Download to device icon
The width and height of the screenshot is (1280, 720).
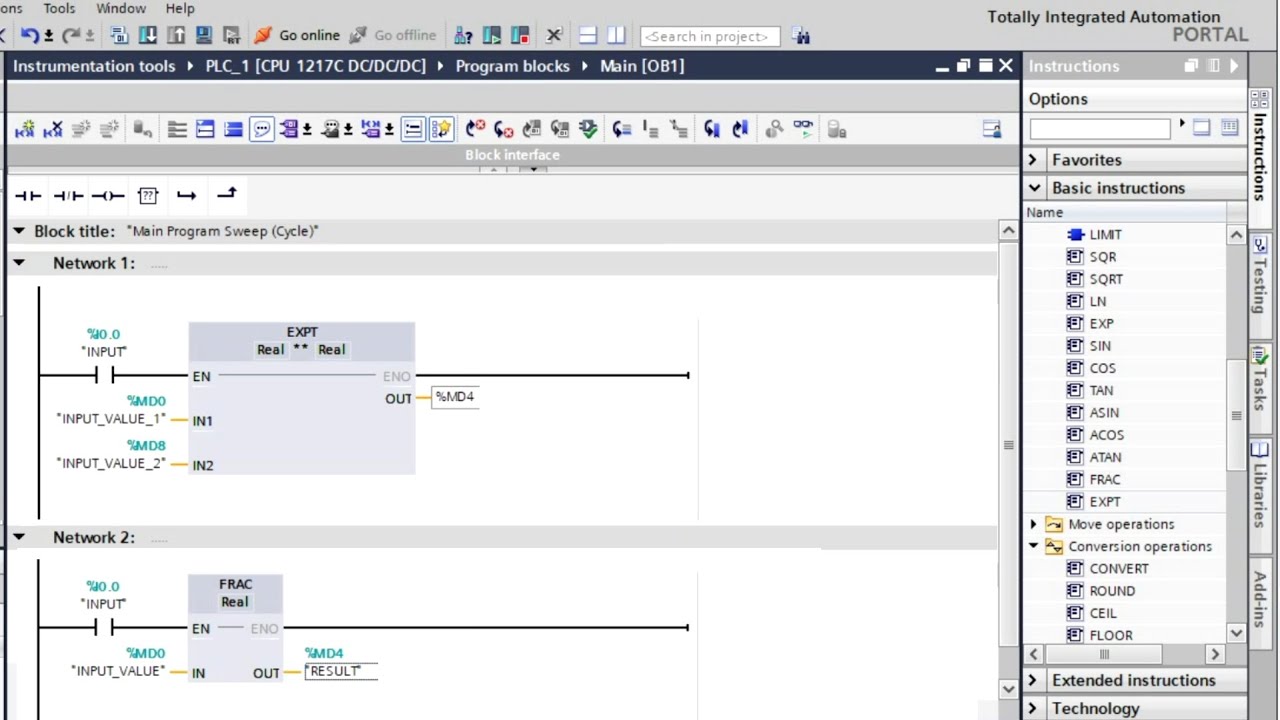(x=148, y=36)
